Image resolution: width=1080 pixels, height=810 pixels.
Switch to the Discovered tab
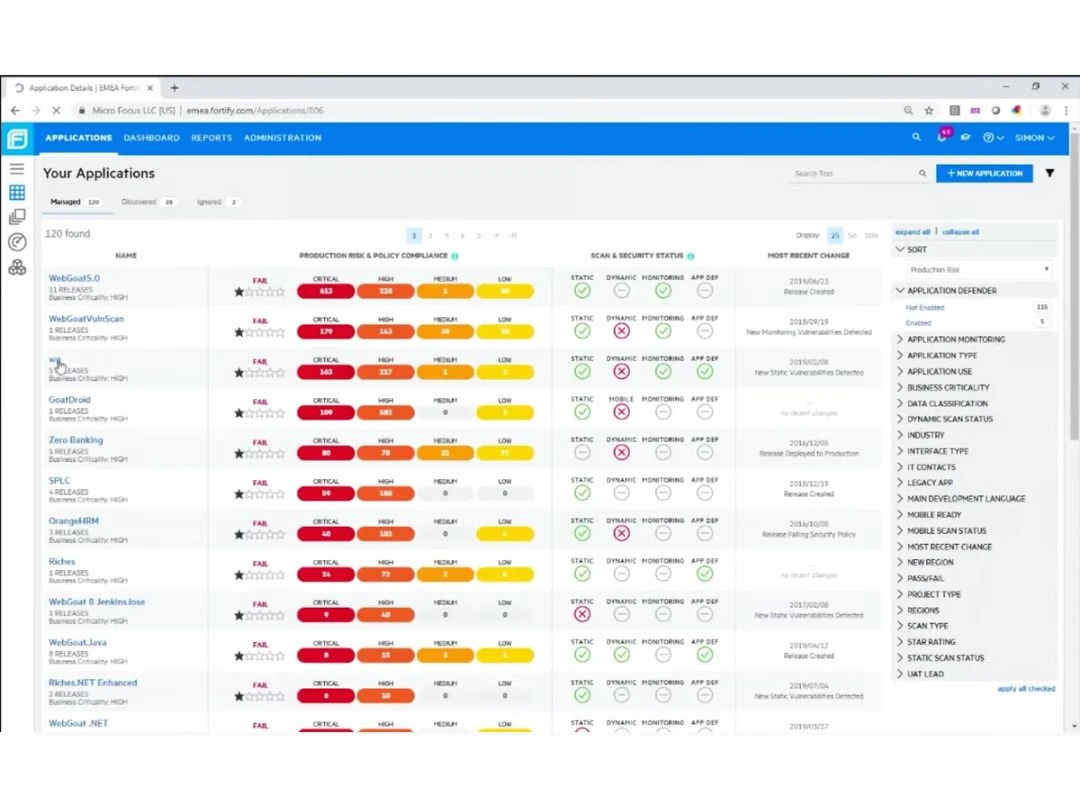(139, 202)
